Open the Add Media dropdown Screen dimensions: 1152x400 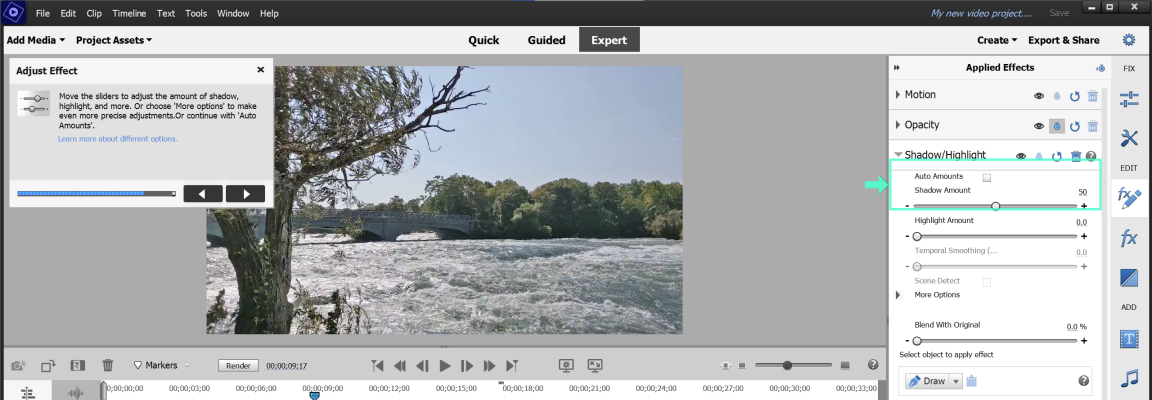pyautogui.click(x=35, y=40)
